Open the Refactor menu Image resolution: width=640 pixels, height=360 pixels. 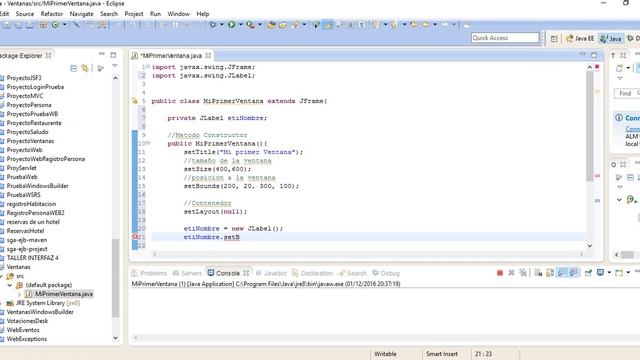tap(52, 14)
